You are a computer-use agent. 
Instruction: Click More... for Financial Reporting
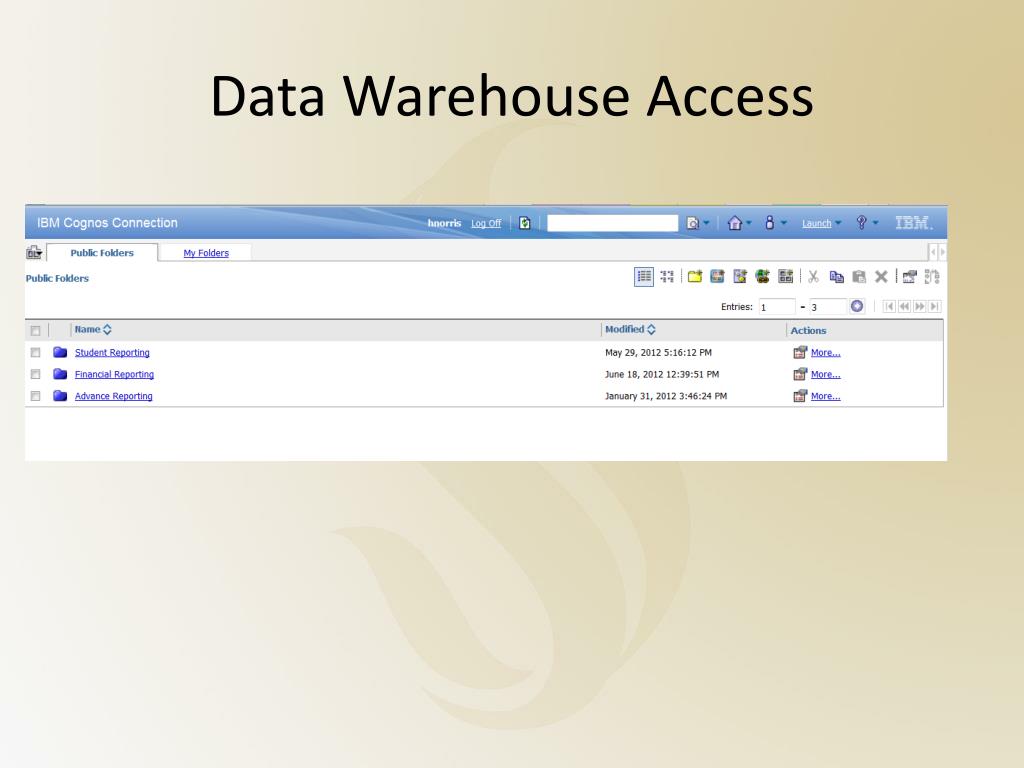pos(825,374)
